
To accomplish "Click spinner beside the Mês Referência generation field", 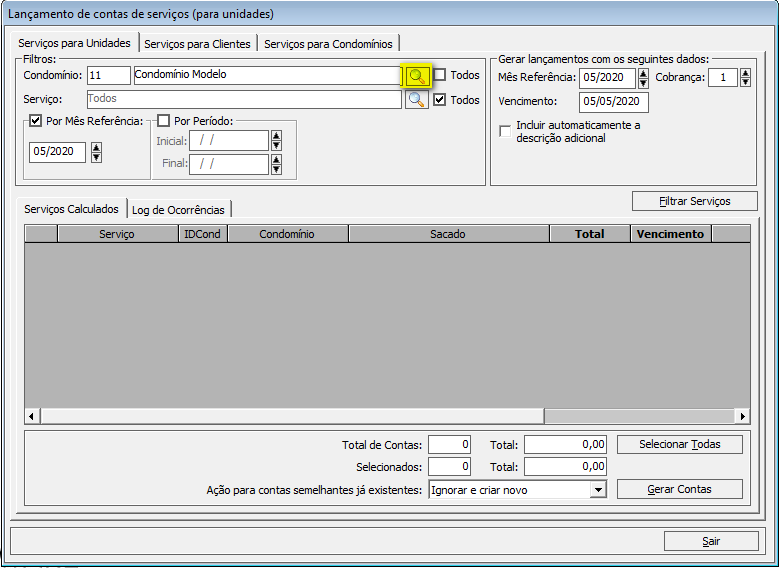I will (644, 78).
